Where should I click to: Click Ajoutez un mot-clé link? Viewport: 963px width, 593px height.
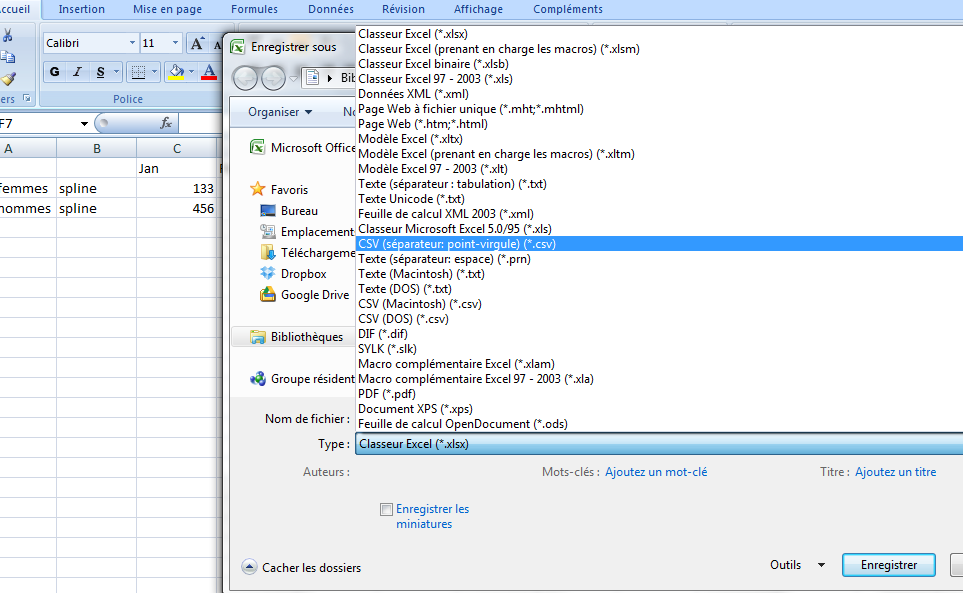pyautogui.click(x=656, y=472)
